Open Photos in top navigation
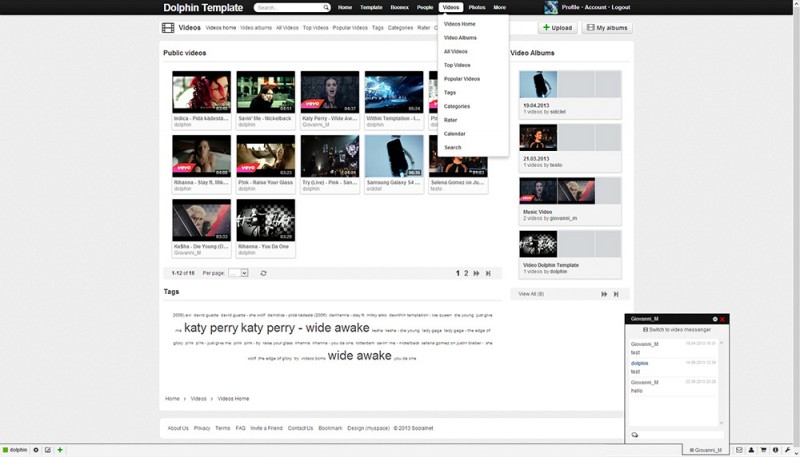This screenshot has height=457, width=800. [x=477, y=7]
